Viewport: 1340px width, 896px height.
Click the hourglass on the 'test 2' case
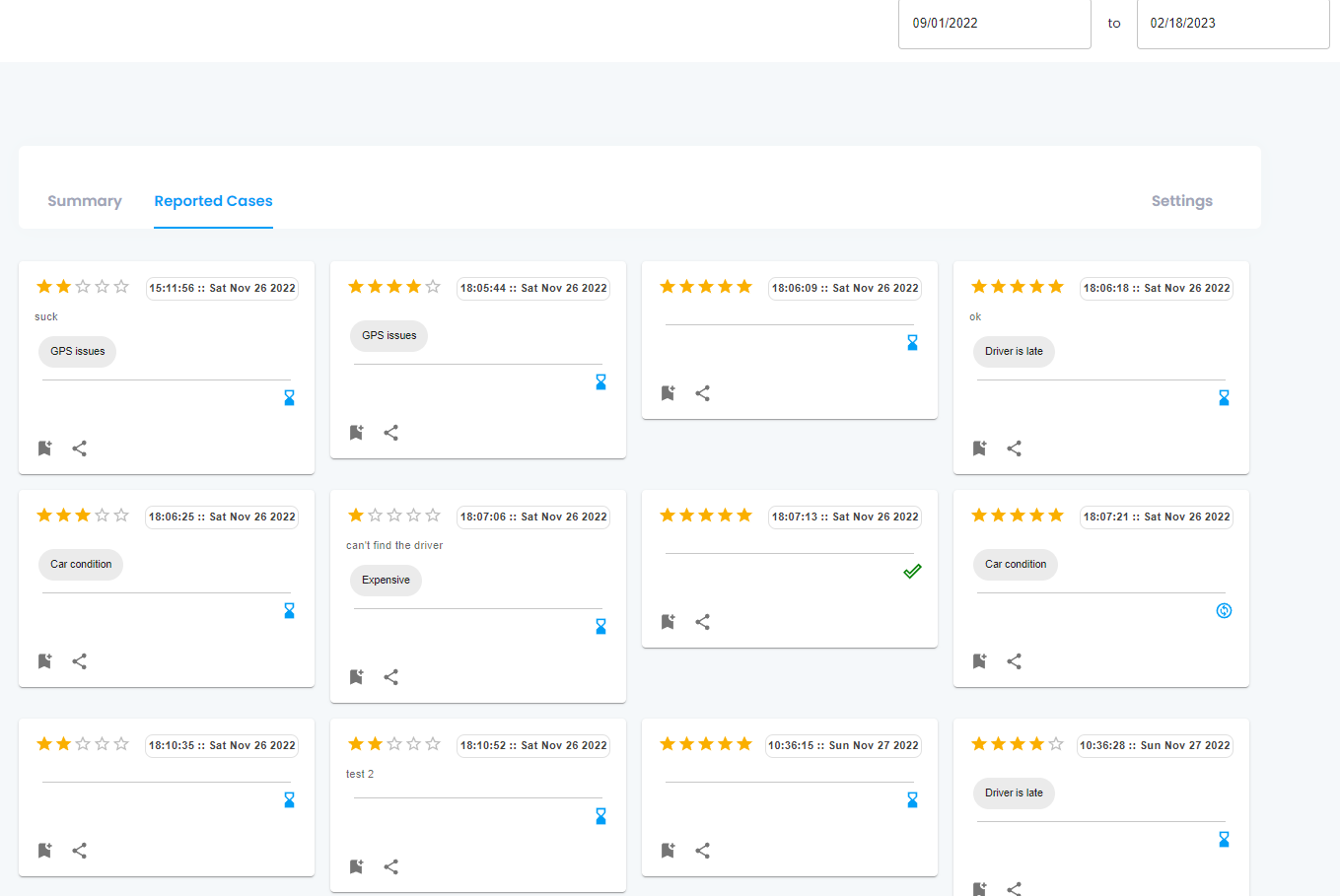[600, 816]
